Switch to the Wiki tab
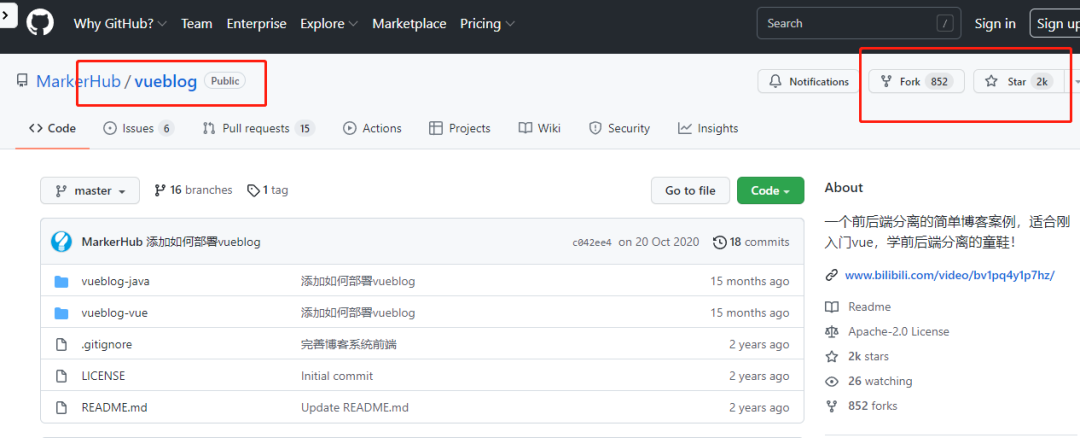 [x=539, y=128]
